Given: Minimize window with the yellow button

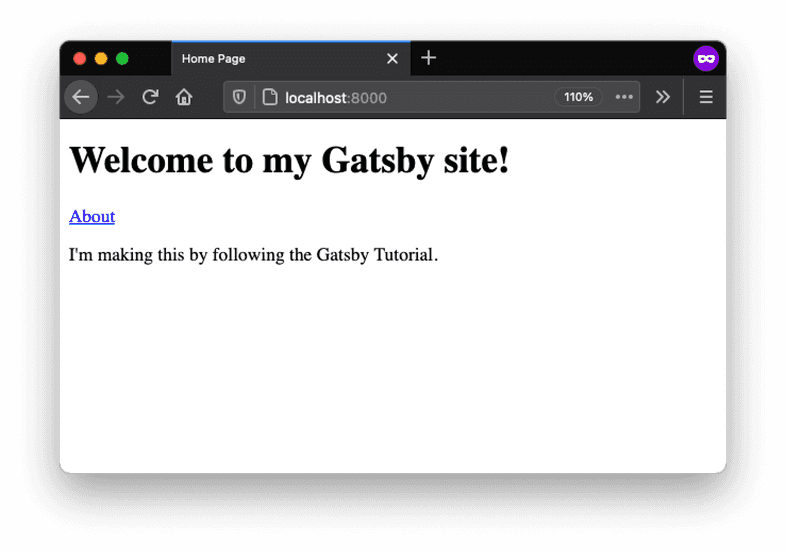Looking at the screenshot, I should click(x=101, y=59).
